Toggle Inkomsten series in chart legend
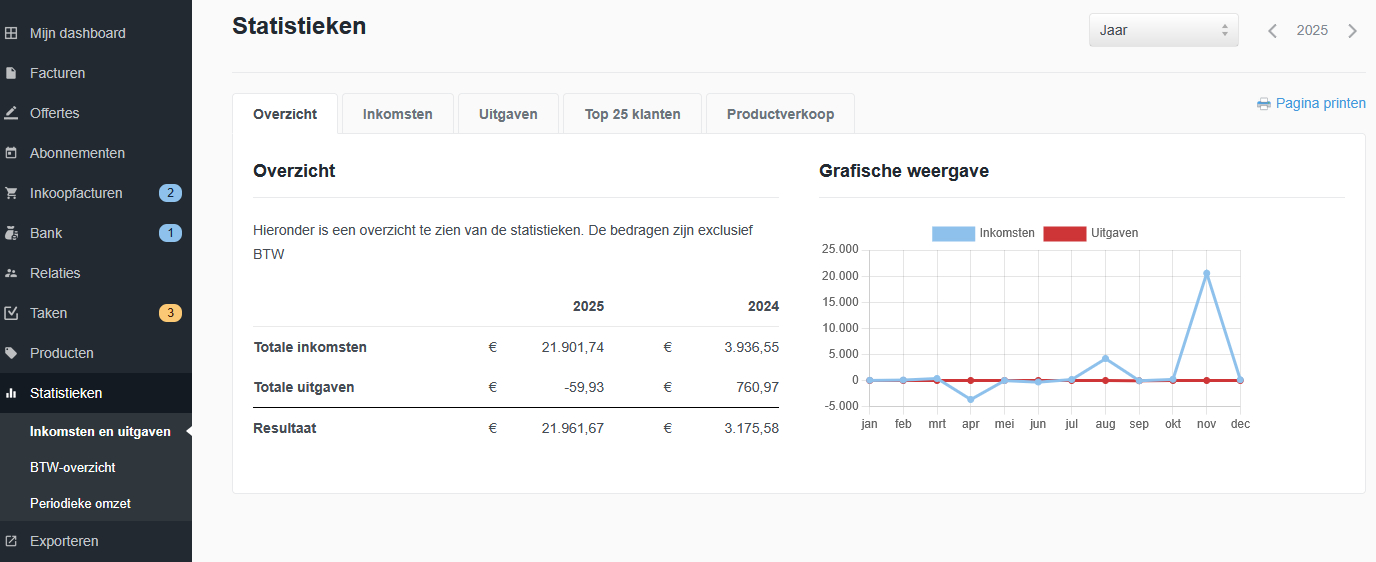This screenshot has width=1376, height=562. pyautogui.click(x=983, y=233)
